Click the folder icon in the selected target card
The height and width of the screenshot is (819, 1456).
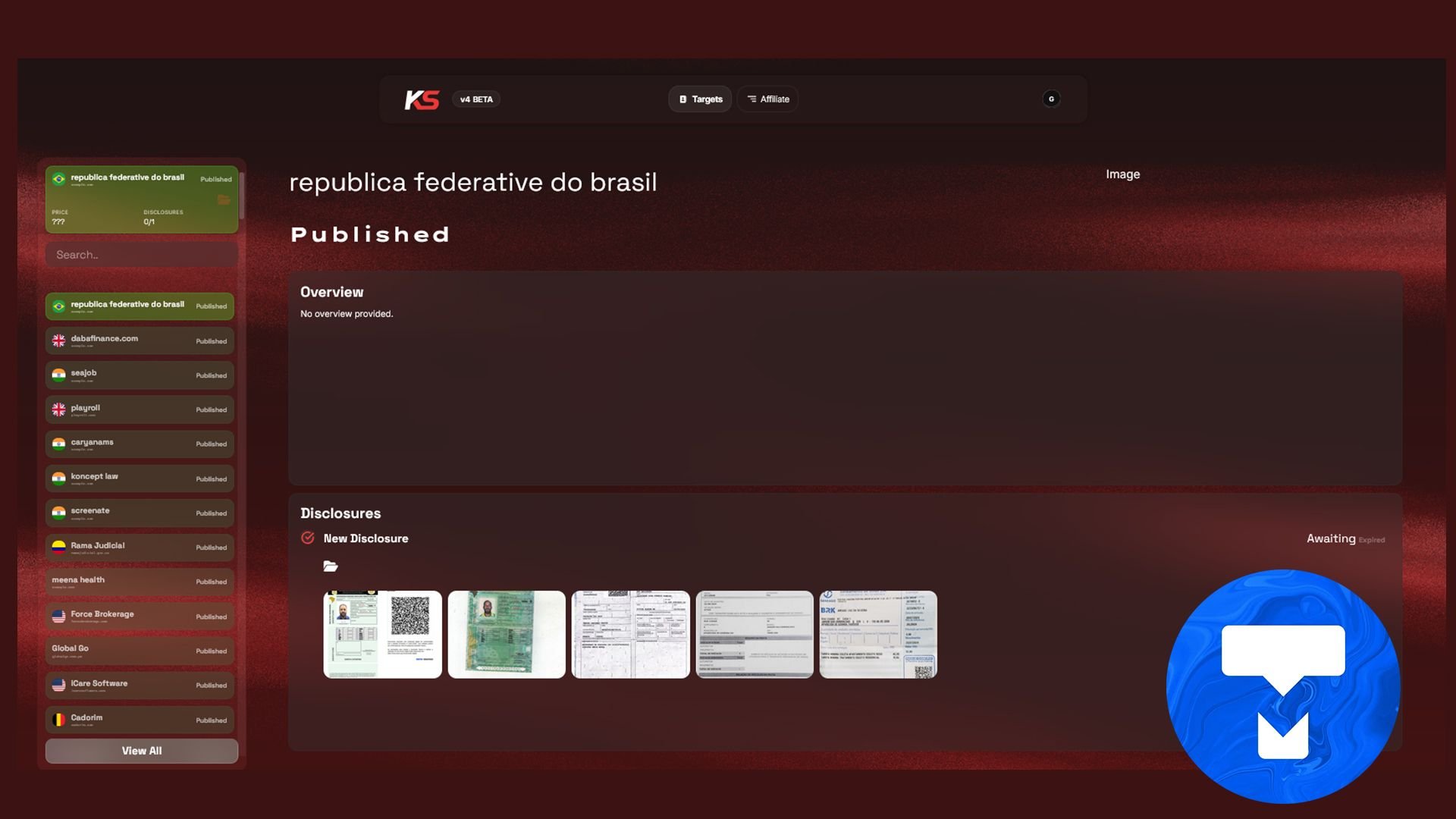tap(224, 200)
